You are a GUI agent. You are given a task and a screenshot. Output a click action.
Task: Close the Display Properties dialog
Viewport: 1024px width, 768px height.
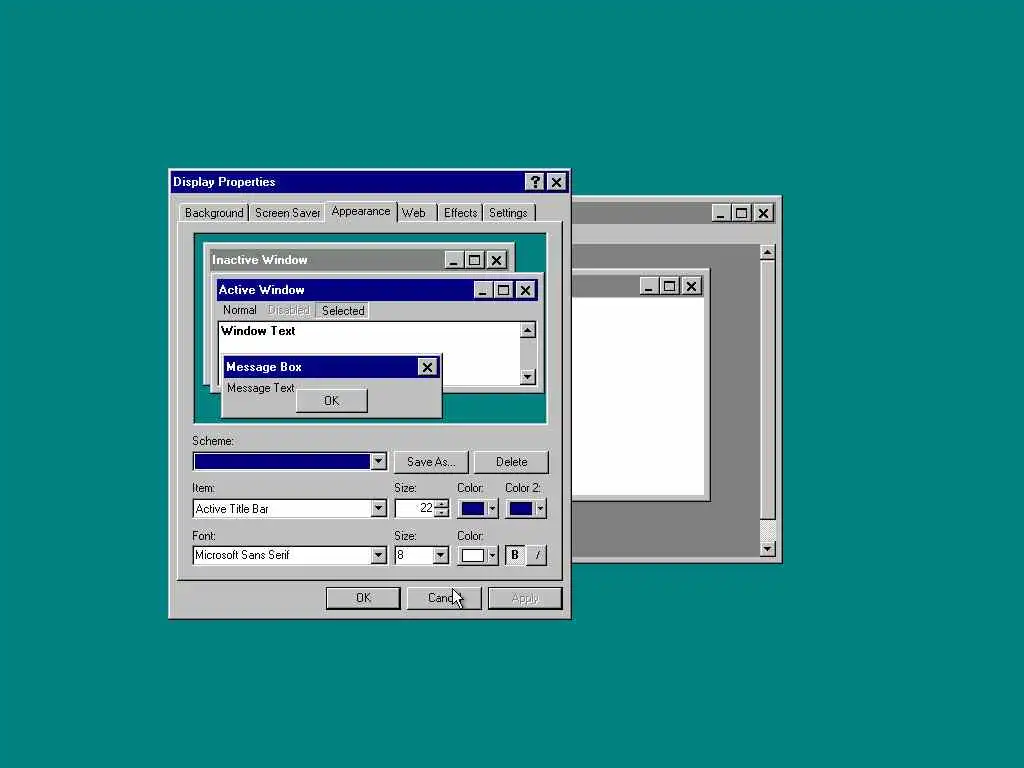coord(556,182)
